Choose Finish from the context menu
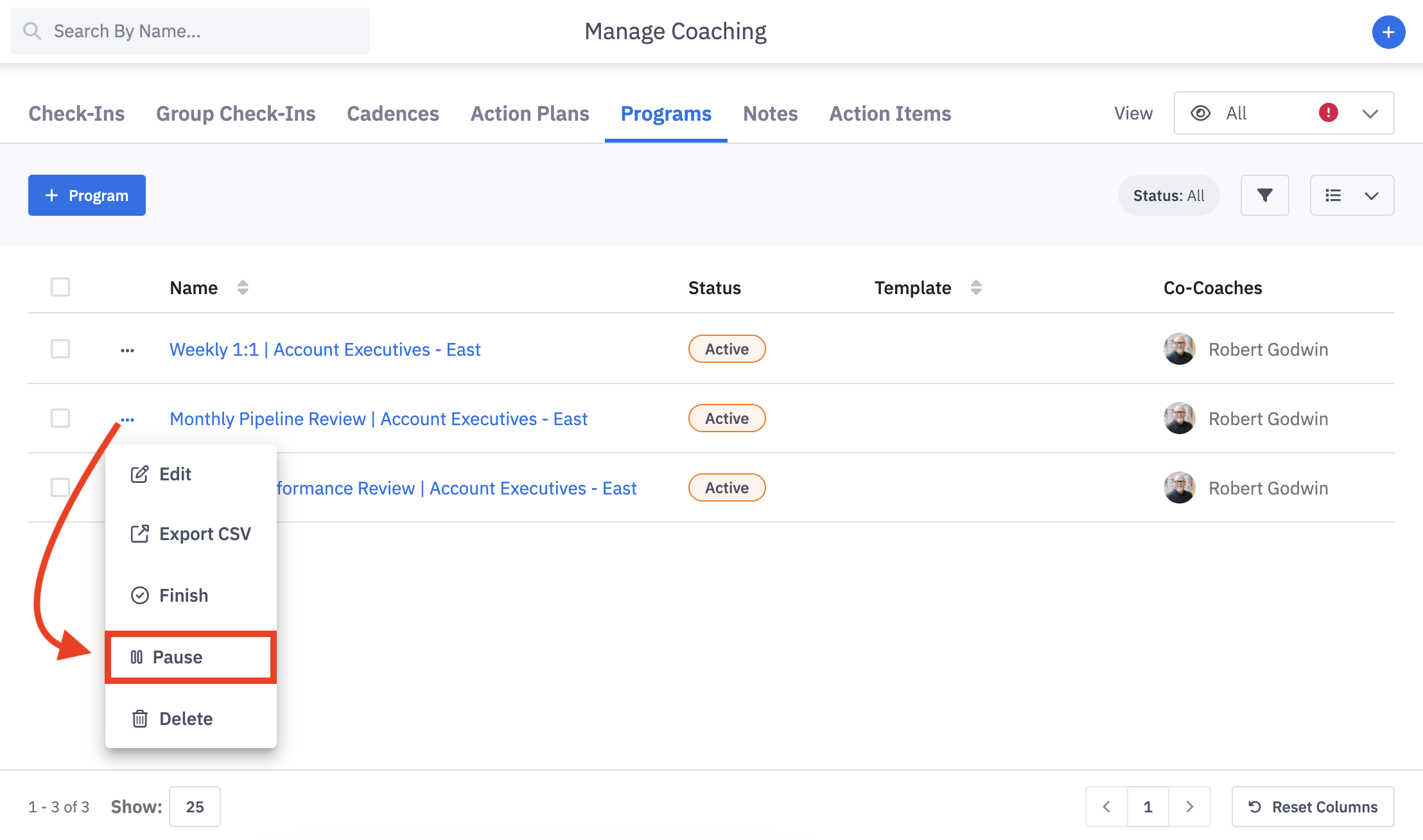Image resolution: width=1423 pixels, height=840 pixels. (x=183, y=595)
